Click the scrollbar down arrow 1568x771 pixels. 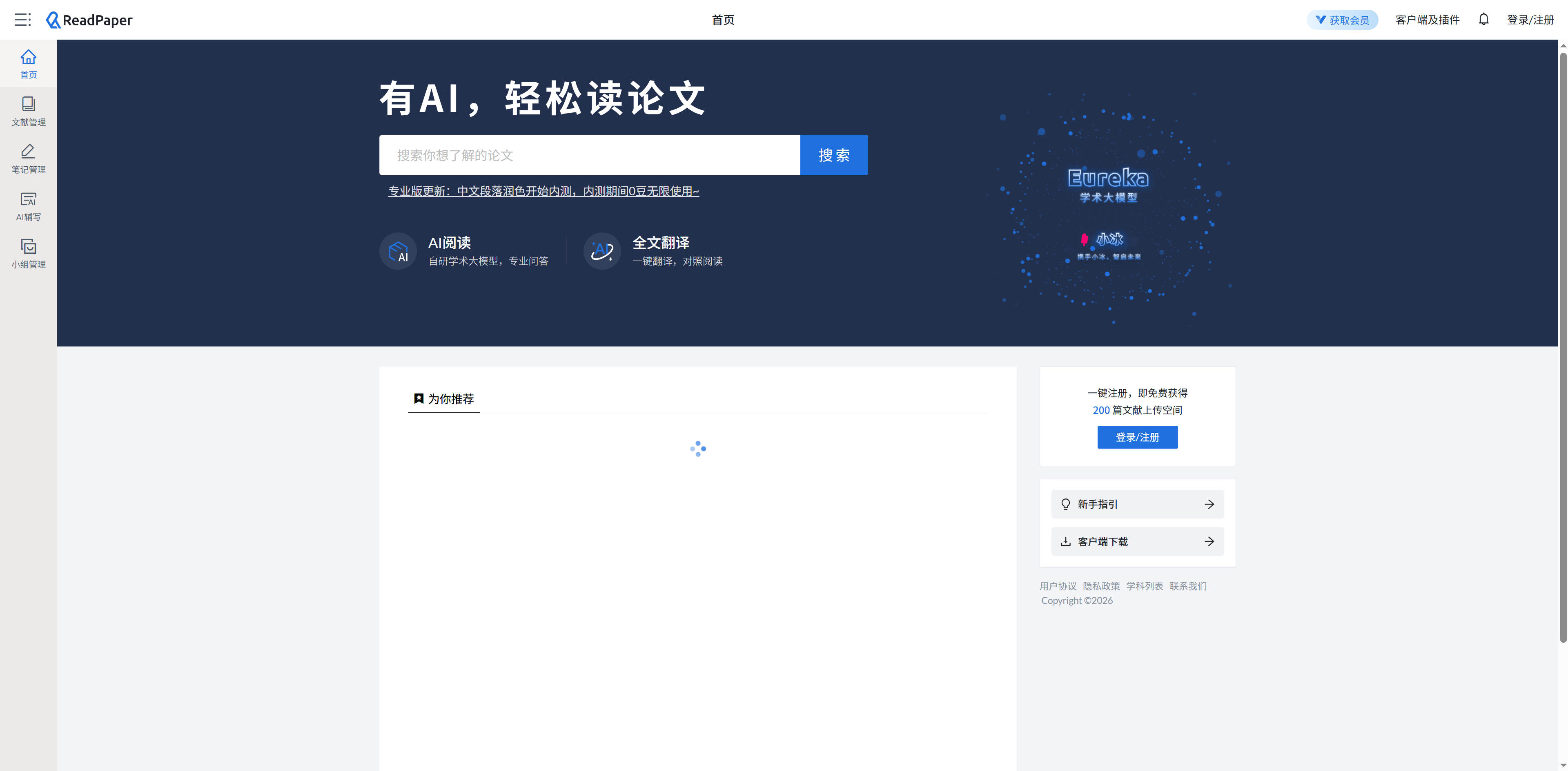1563,765
